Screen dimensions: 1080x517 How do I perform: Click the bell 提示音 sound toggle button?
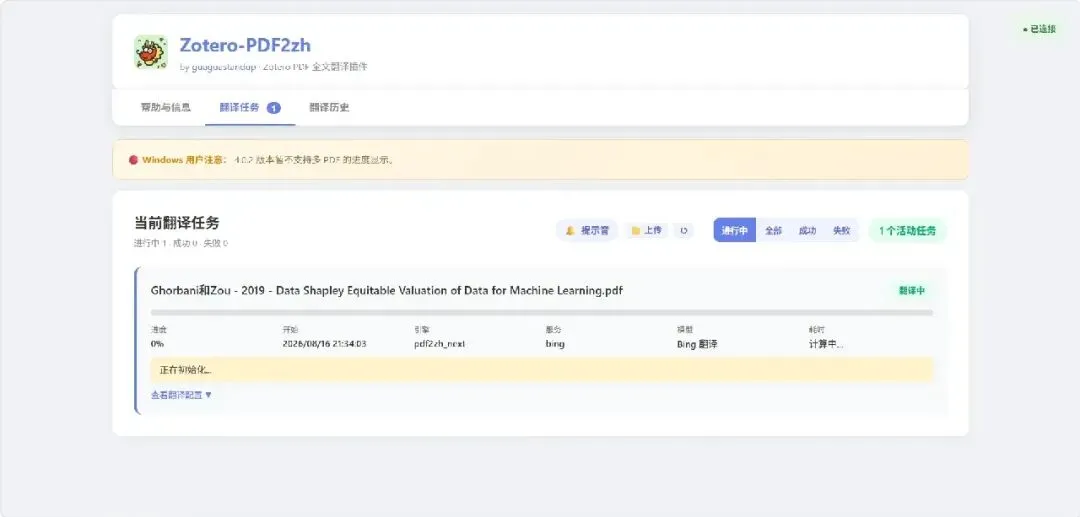tap(587, 231)
